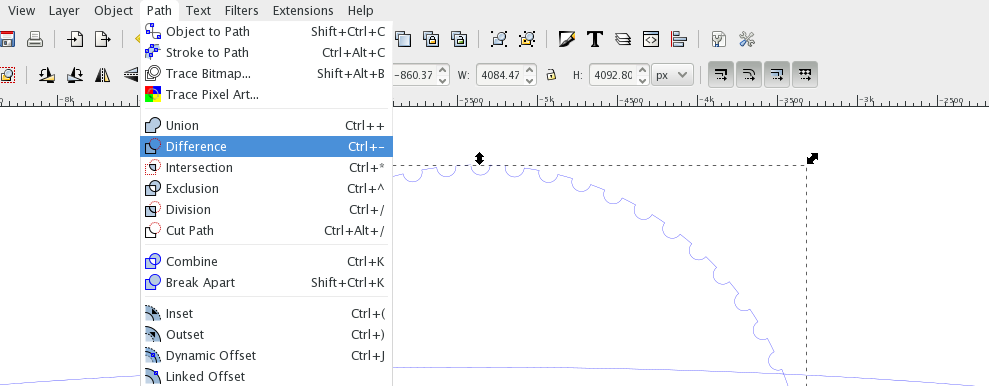Choose Stroke to Path

(x=266, y=52)
